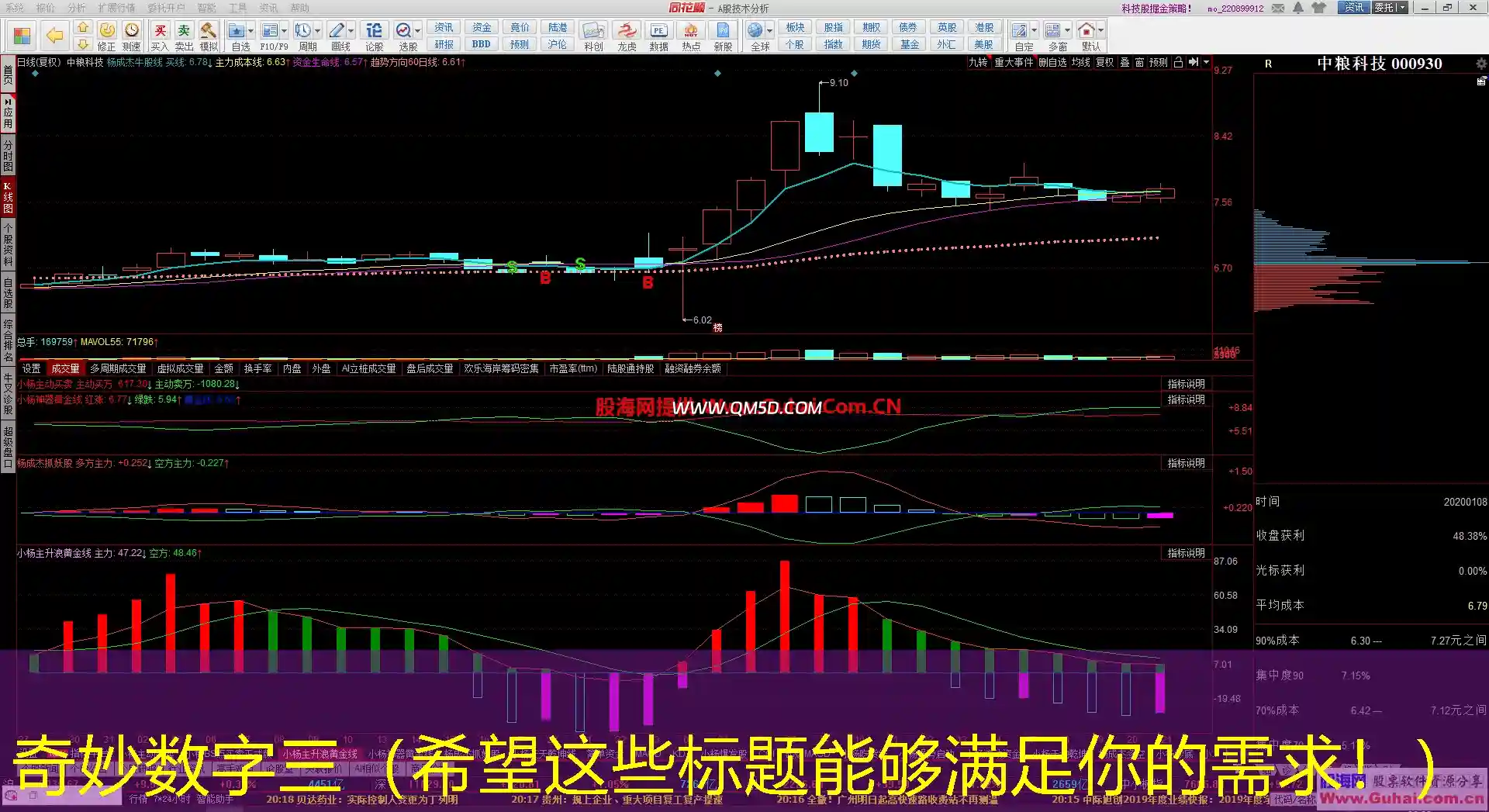1489x812 pixels.
Task: Switch to the 多周期成交量 indicator tab
Action: [x=118, y=368]
